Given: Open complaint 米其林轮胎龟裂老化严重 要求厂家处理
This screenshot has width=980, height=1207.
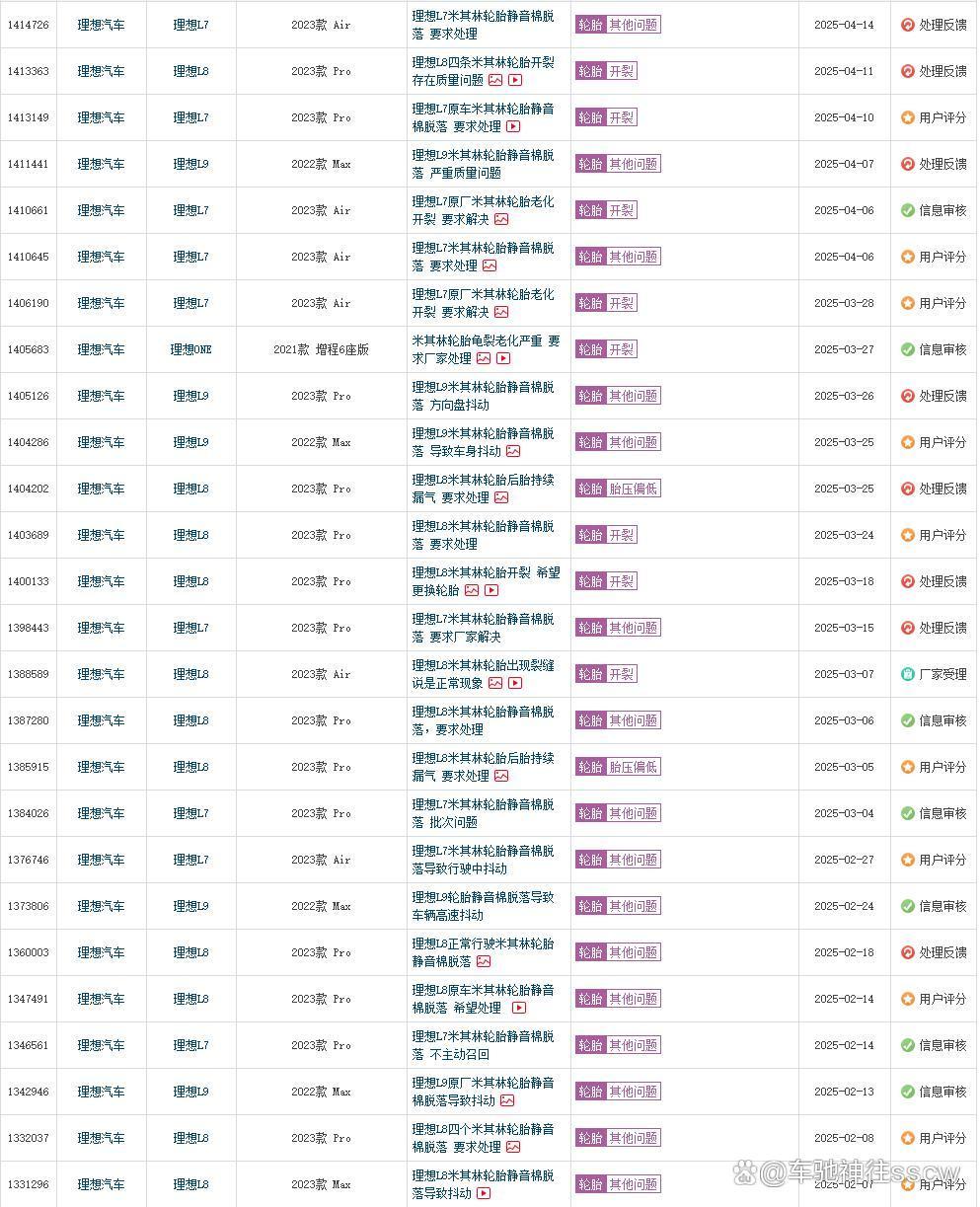Looking at the screenshot, I should (x=486, y=349).
